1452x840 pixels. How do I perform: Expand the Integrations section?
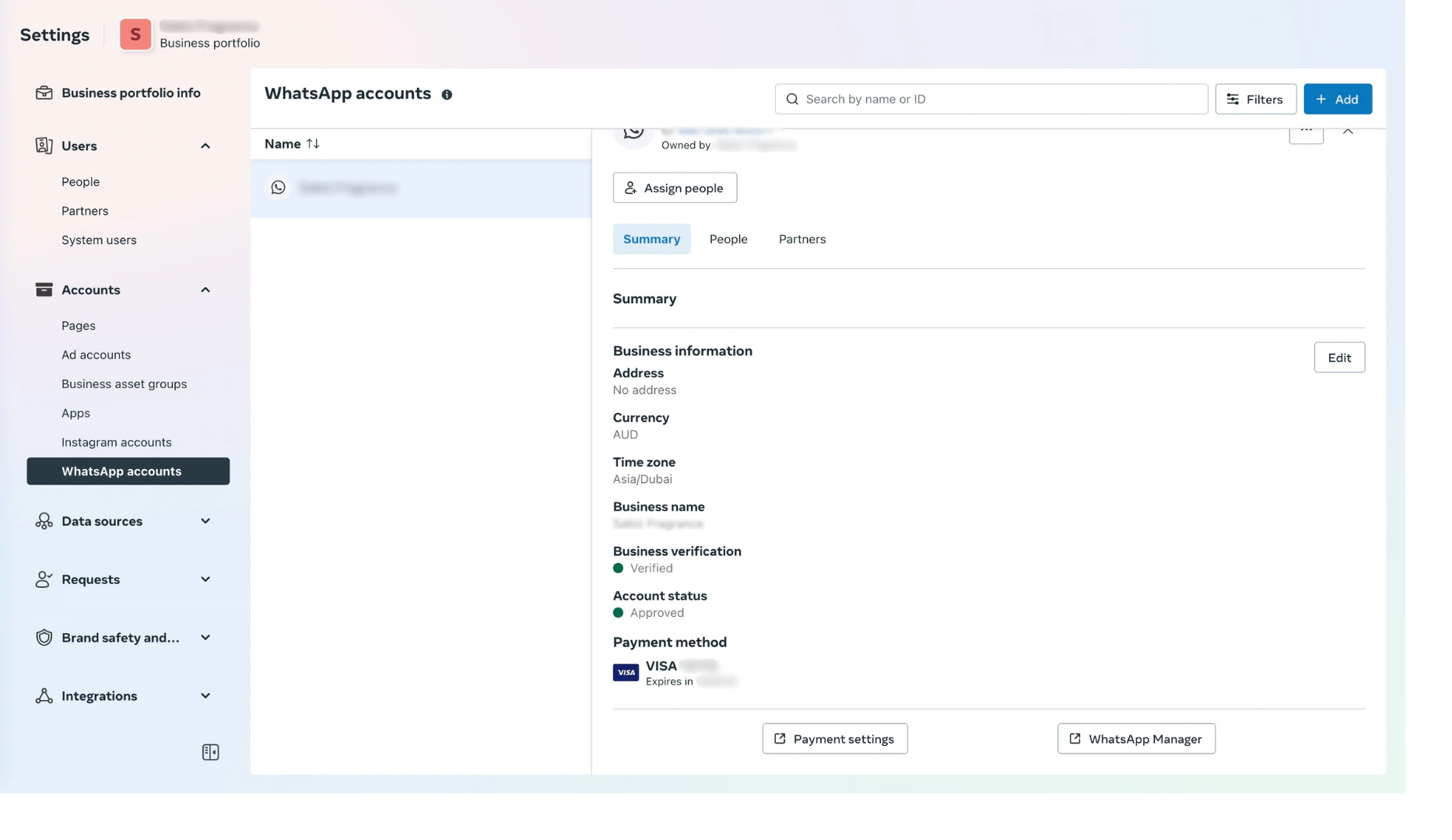(205, 696)
